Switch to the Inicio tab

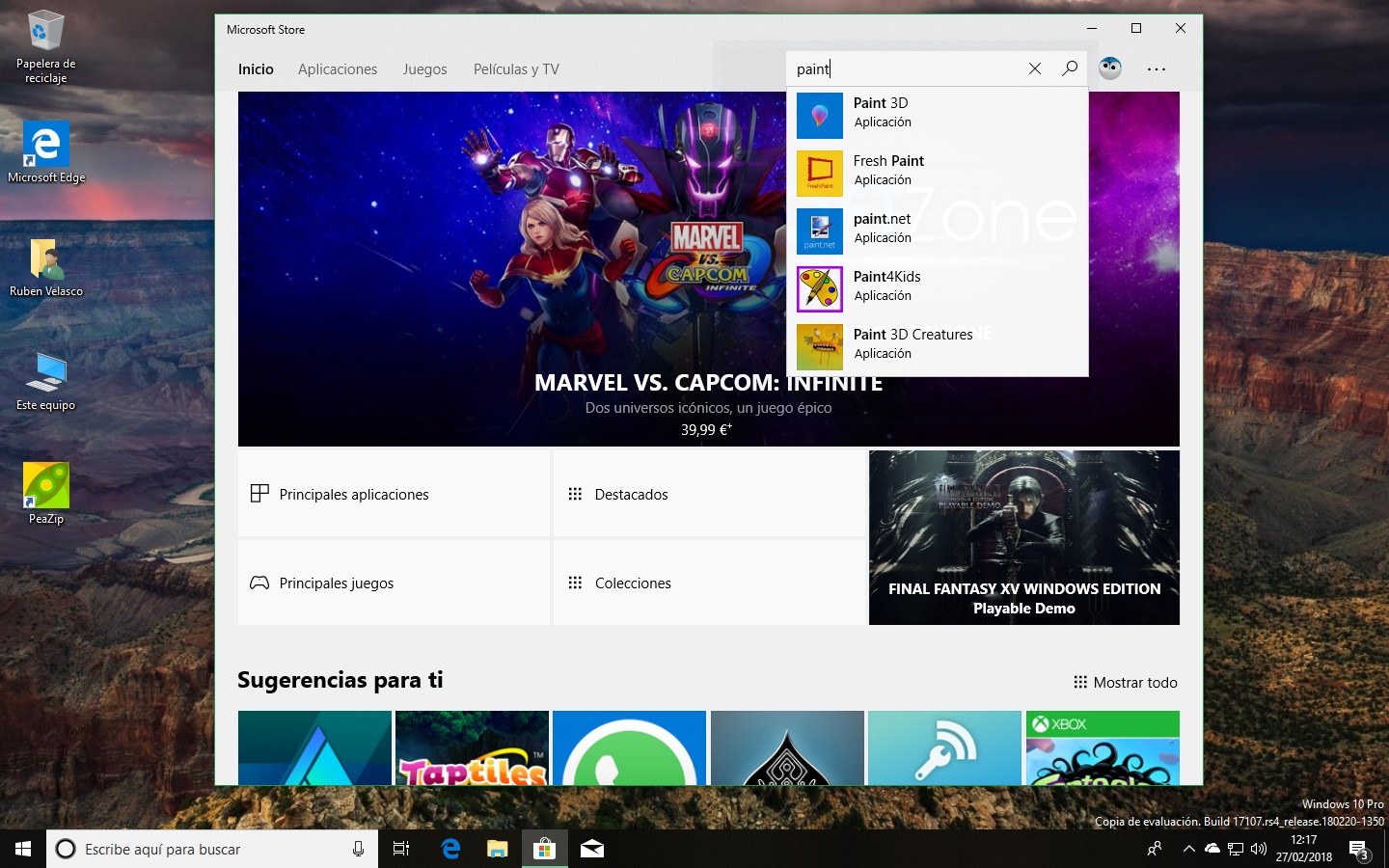tap(256, 69)
